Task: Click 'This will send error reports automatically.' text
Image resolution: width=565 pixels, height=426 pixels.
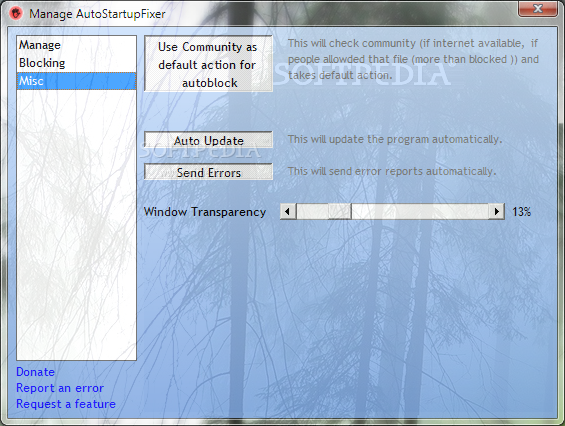Action: click(392, 171)
